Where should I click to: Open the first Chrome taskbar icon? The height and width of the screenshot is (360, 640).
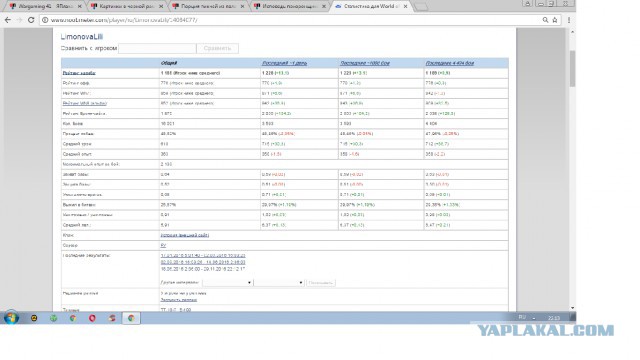pyautogui.click(x=73, y=318)
